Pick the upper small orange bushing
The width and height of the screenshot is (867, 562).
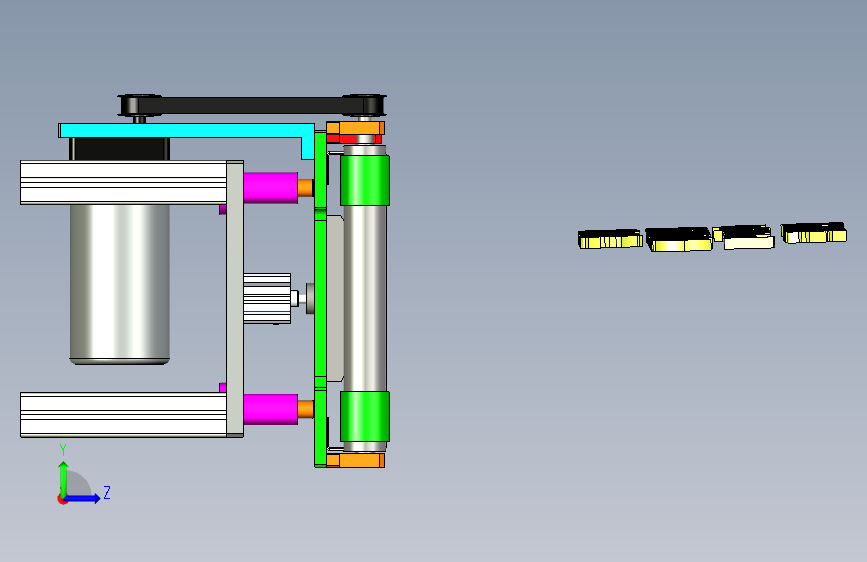pyautogui.click(x=306, y=188)
